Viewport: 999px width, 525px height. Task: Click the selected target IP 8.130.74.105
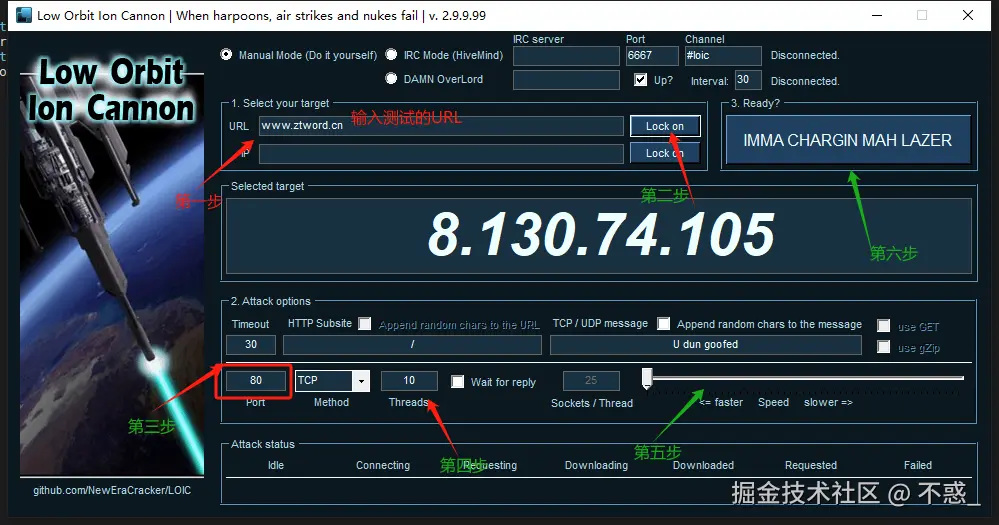(601, 234)
